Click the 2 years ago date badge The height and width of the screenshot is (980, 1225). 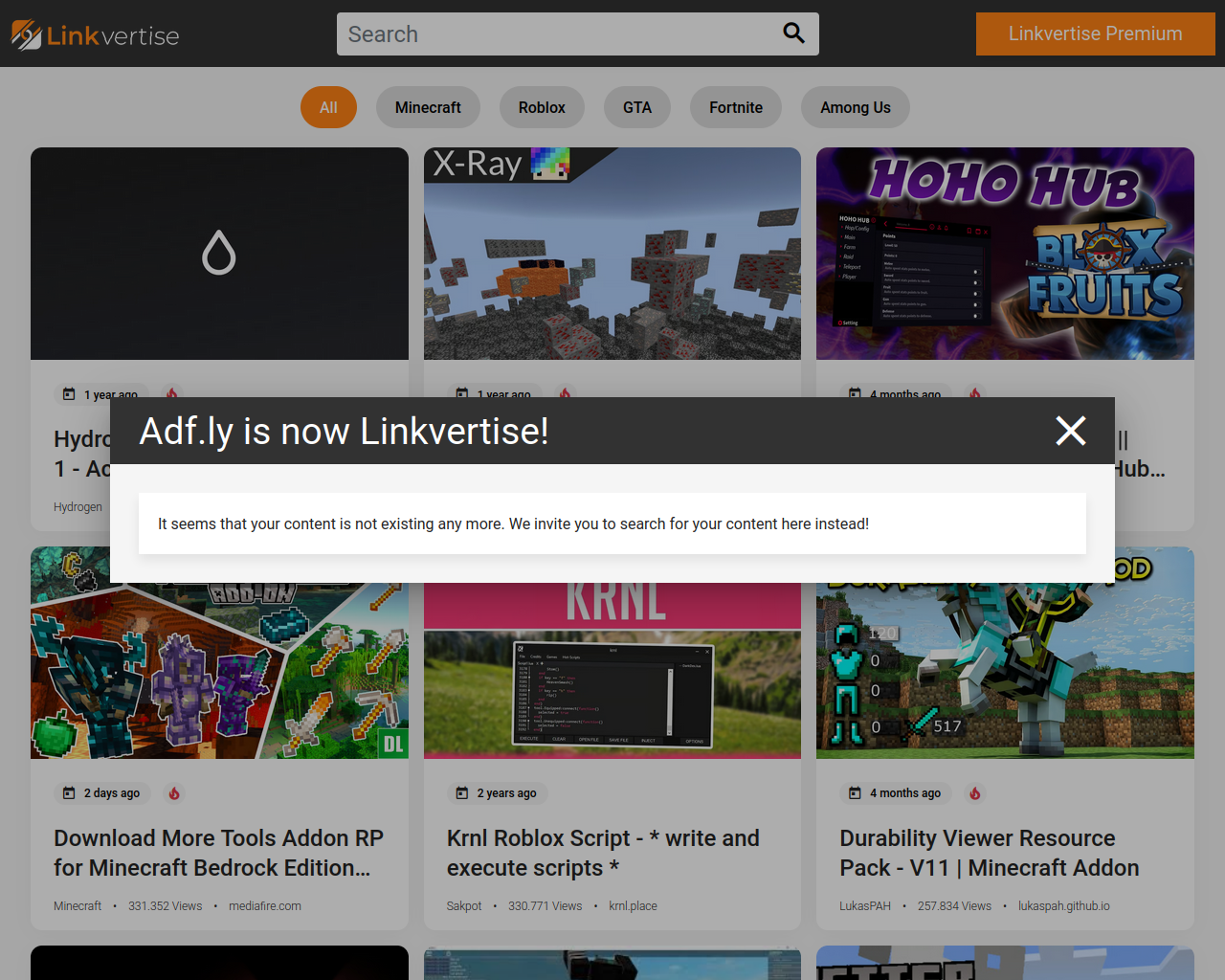click(x=497, y=792)
